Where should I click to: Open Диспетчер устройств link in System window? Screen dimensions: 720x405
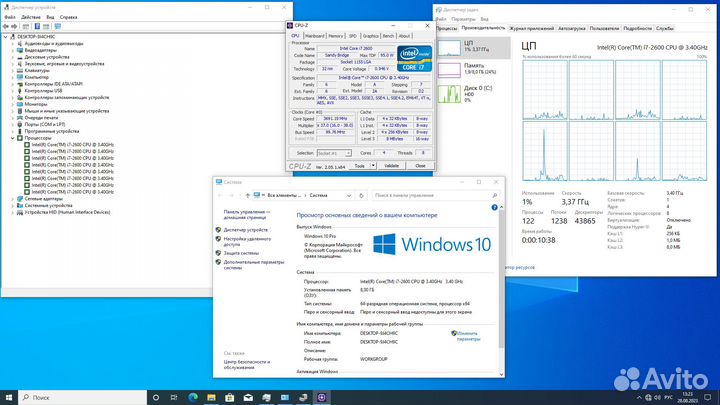coord(246,230)
